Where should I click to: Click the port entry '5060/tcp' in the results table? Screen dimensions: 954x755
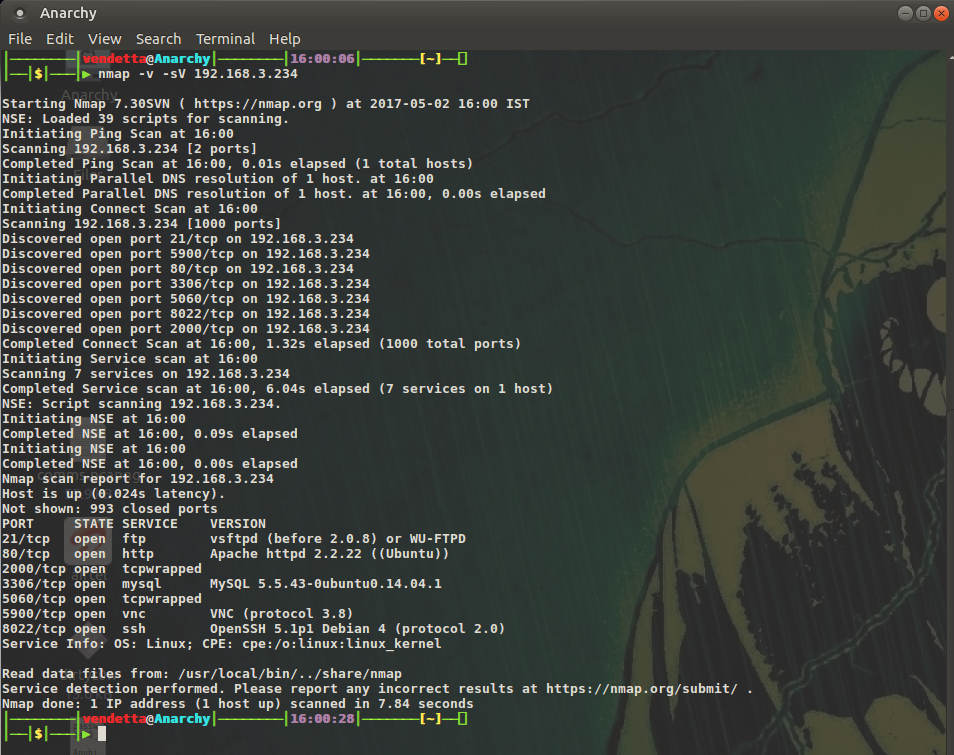33,599
